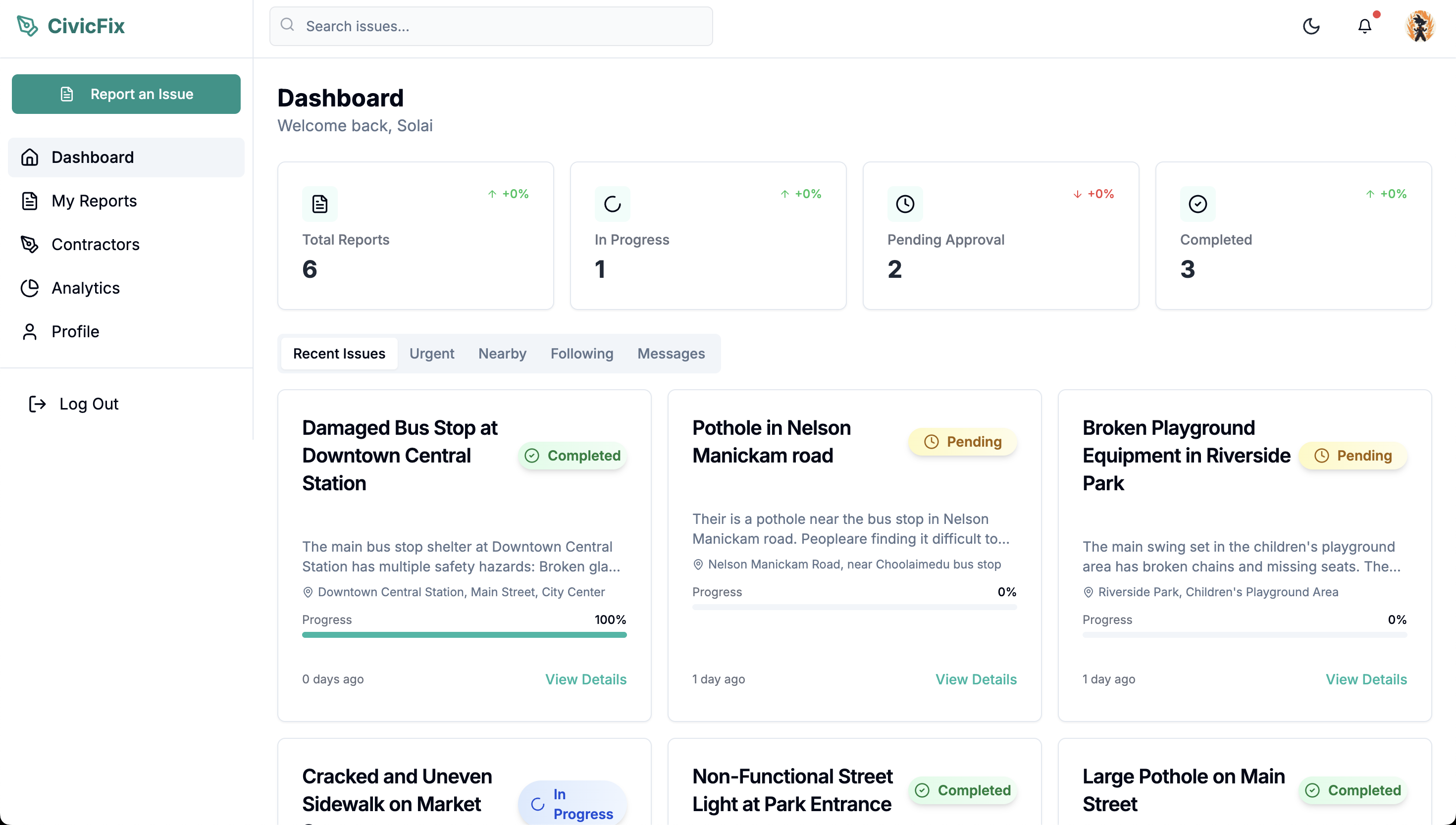Select the Messages tab

671,354
